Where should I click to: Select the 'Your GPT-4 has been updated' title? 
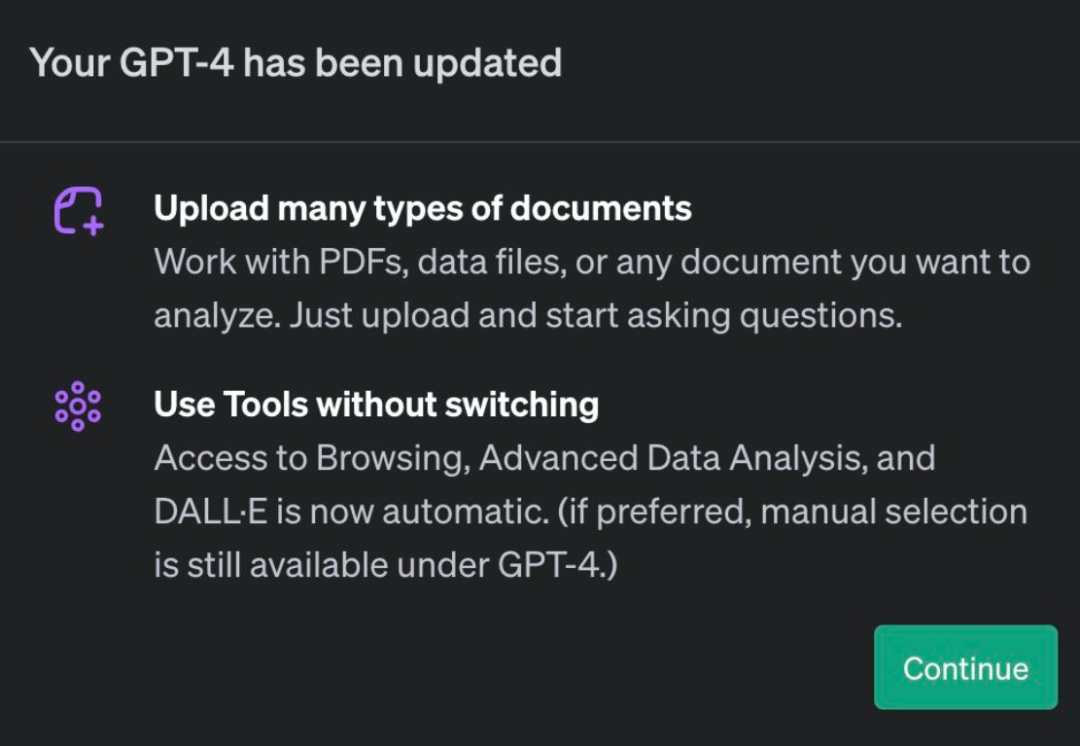click(295, 63)
